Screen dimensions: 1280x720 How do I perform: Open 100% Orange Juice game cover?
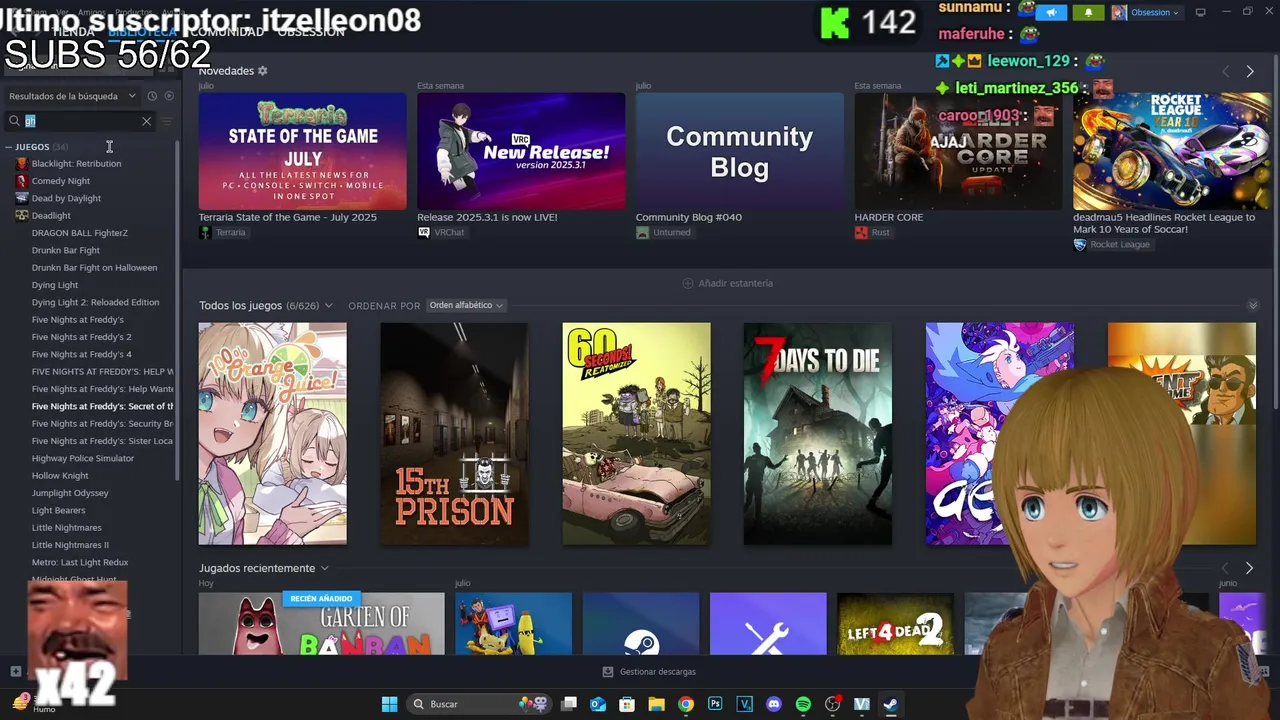click(272, 434)
